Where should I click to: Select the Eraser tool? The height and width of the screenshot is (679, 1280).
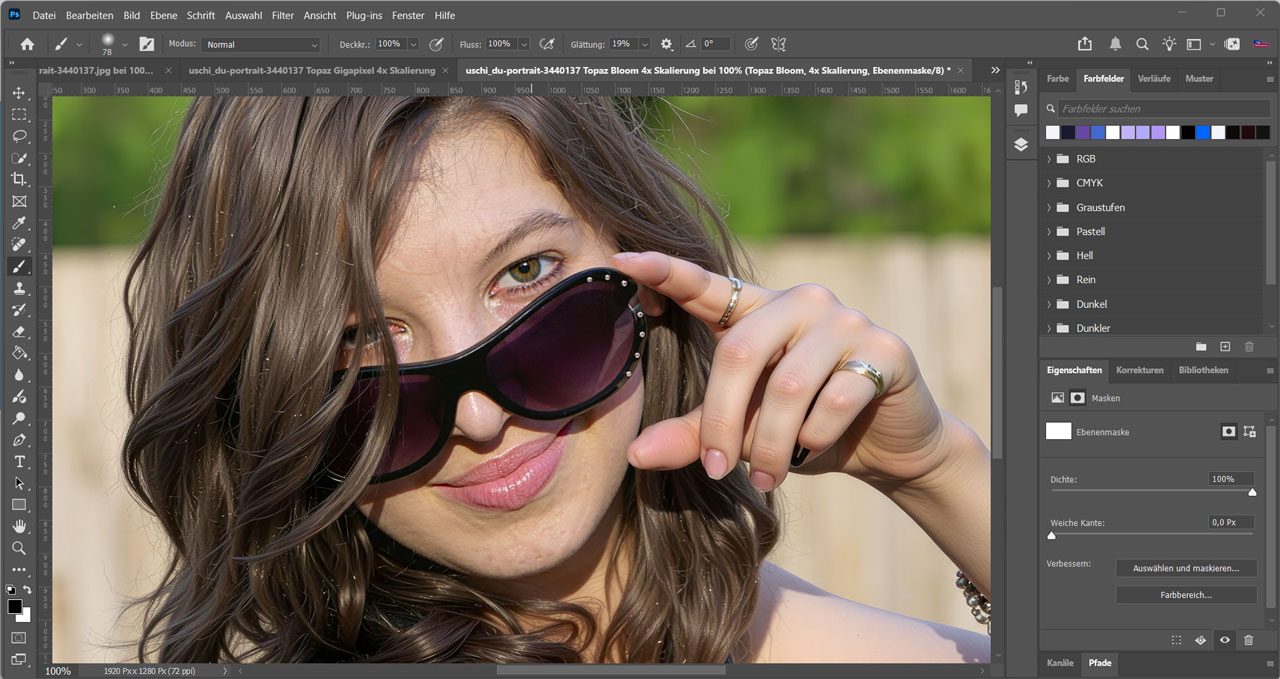pyautogui.click(x=19, y=331)
